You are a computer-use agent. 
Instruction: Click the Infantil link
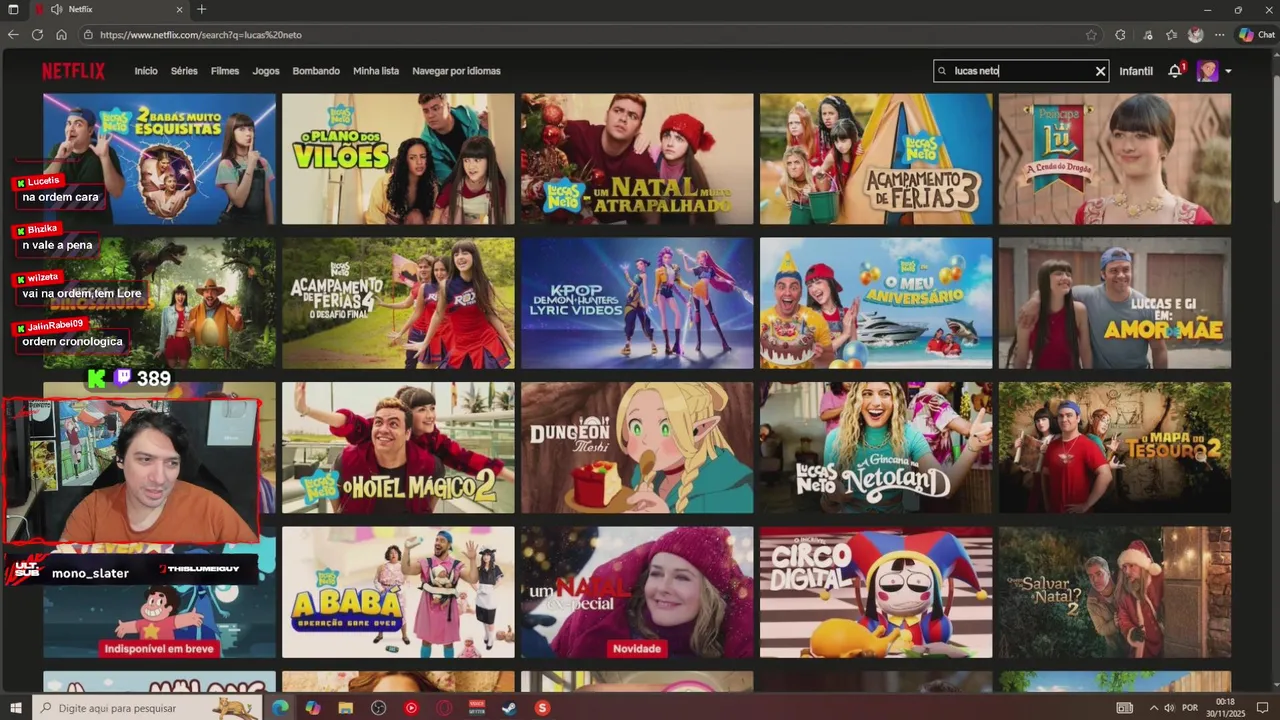[x=1136, y=71]
